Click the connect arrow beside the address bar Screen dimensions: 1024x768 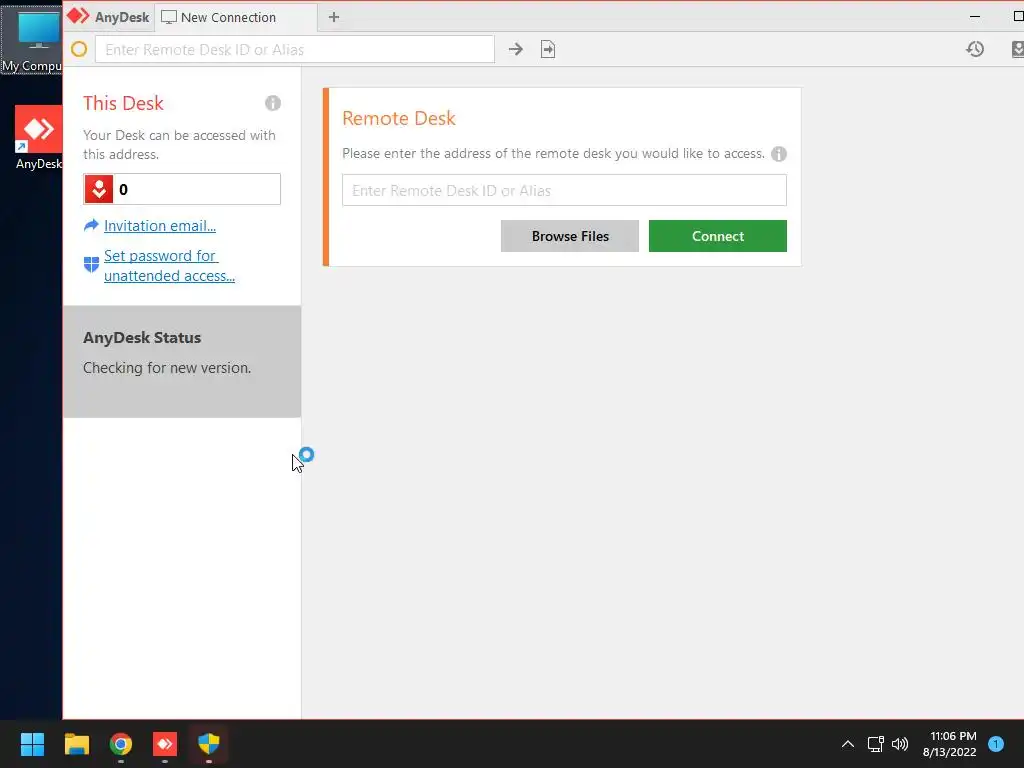[516, 49]
